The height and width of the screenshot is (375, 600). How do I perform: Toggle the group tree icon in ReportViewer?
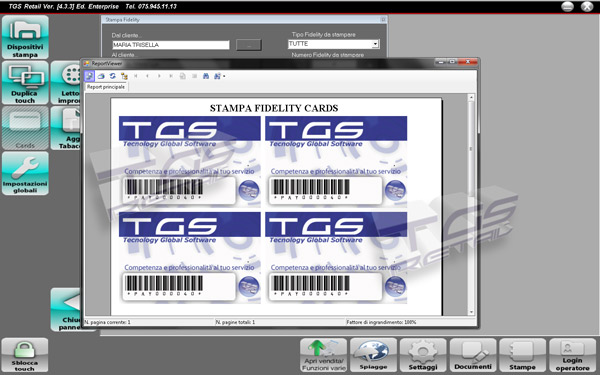(124, 76)
